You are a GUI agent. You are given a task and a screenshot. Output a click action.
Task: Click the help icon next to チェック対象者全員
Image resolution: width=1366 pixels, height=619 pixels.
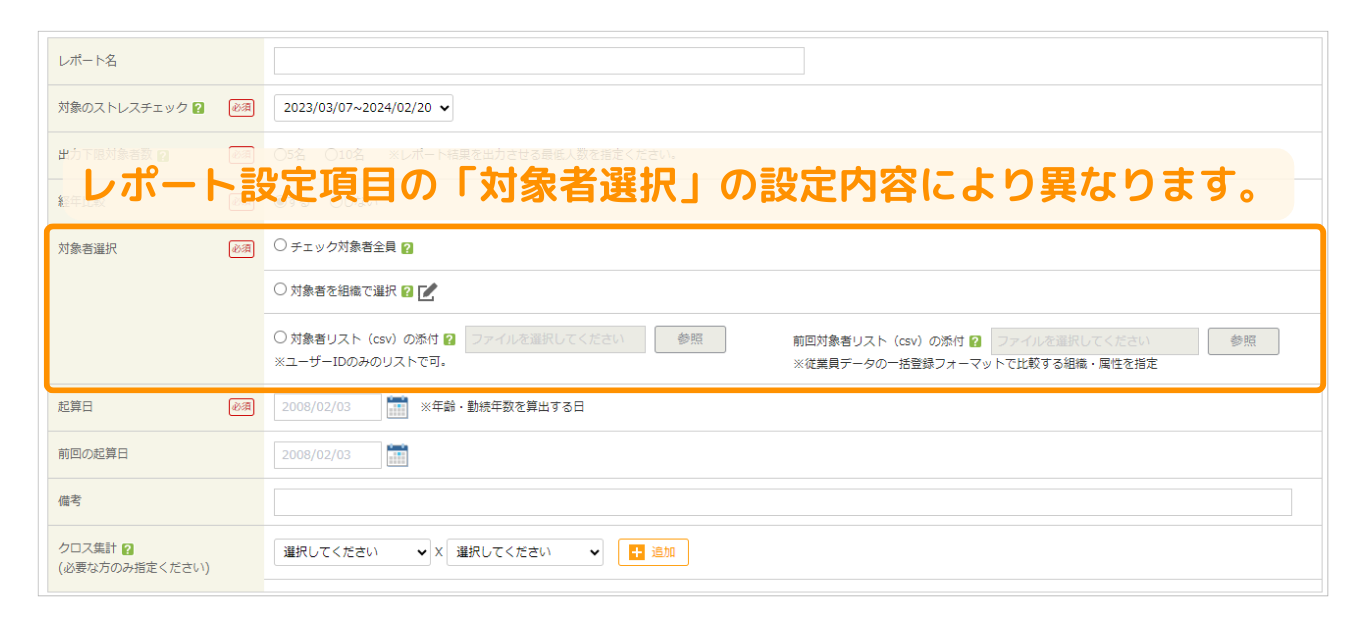point(408,246)
